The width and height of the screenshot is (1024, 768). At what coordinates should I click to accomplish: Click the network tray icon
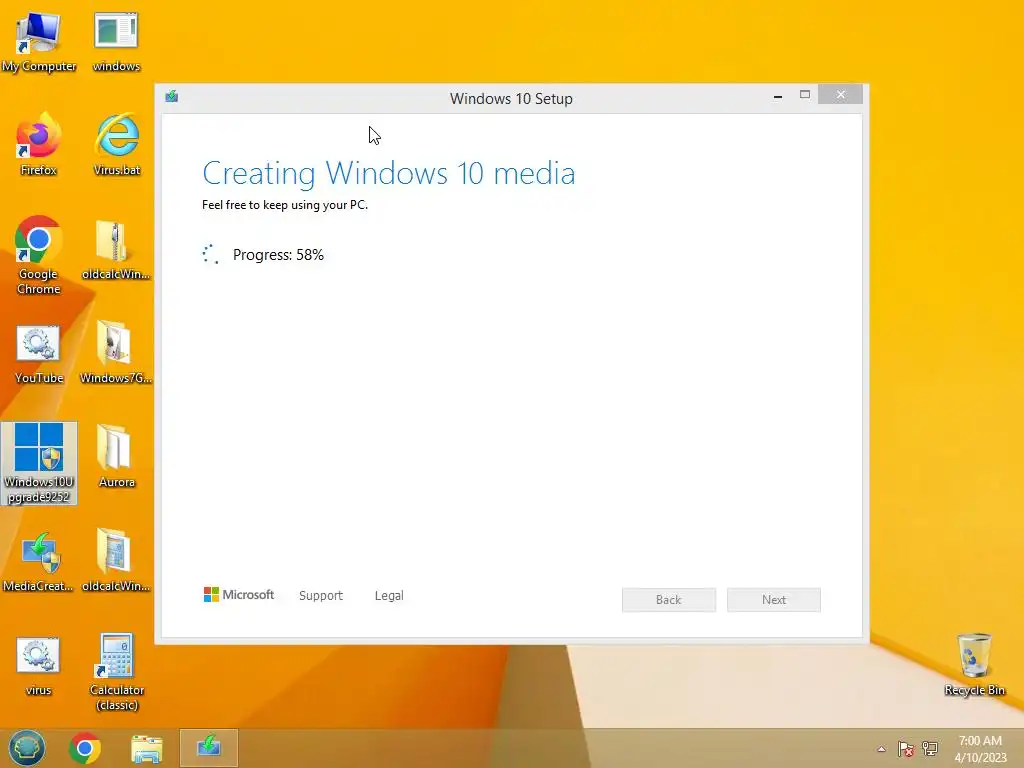pos(930,749)
